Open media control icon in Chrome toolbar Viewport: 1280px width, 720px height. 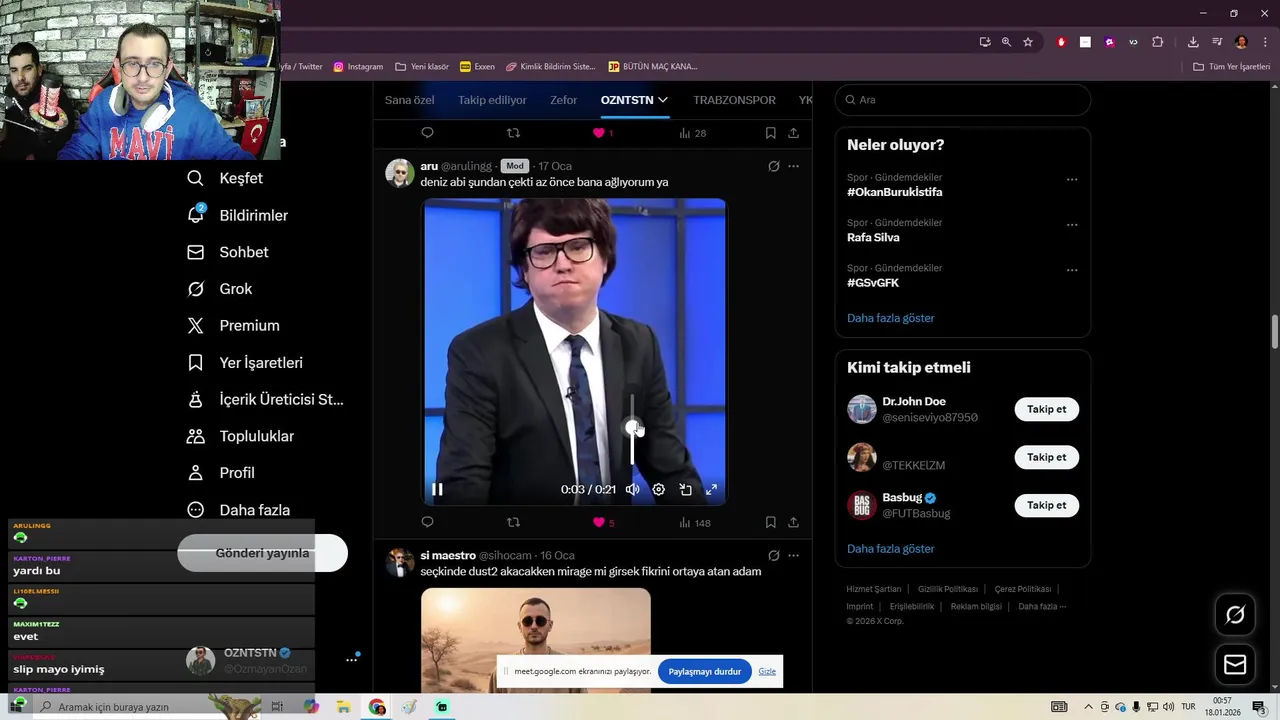(1217, 42)
